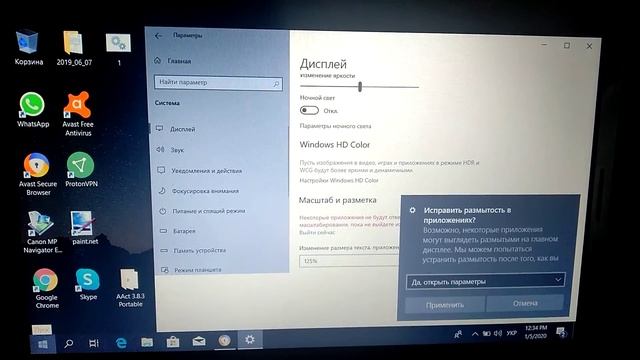640x360 pixels.
Task: Open the Avast Secure Browser shortcut
Action: pos(38,173)
